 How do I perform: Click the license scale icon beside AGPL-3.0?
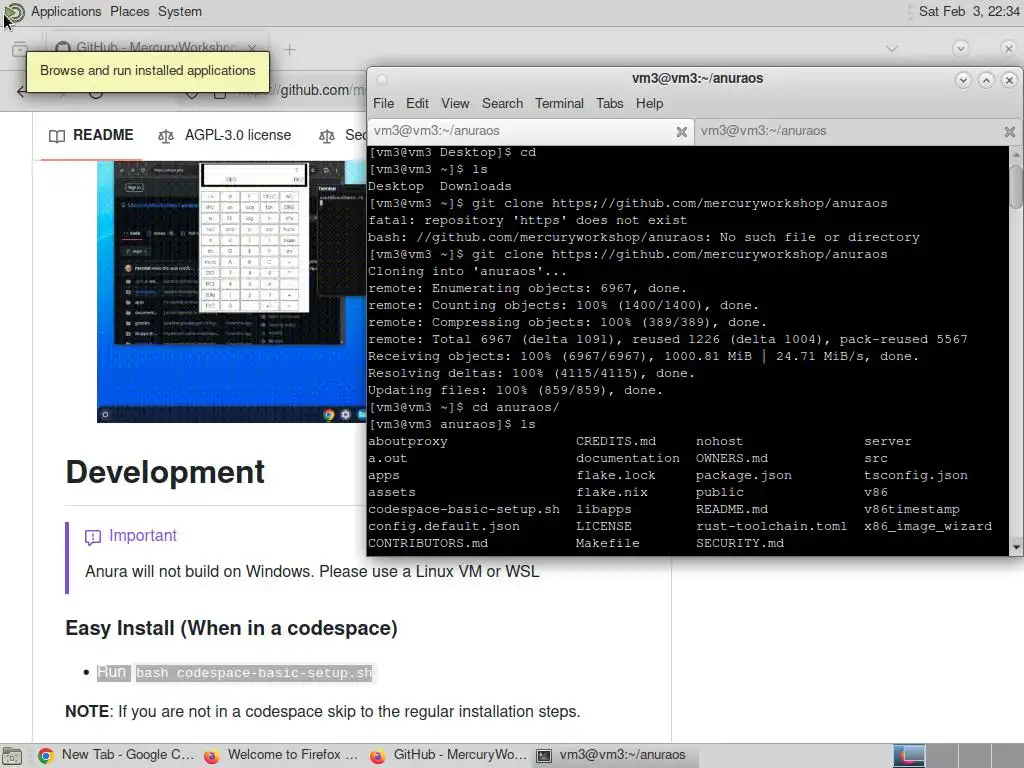pos(166,136)
